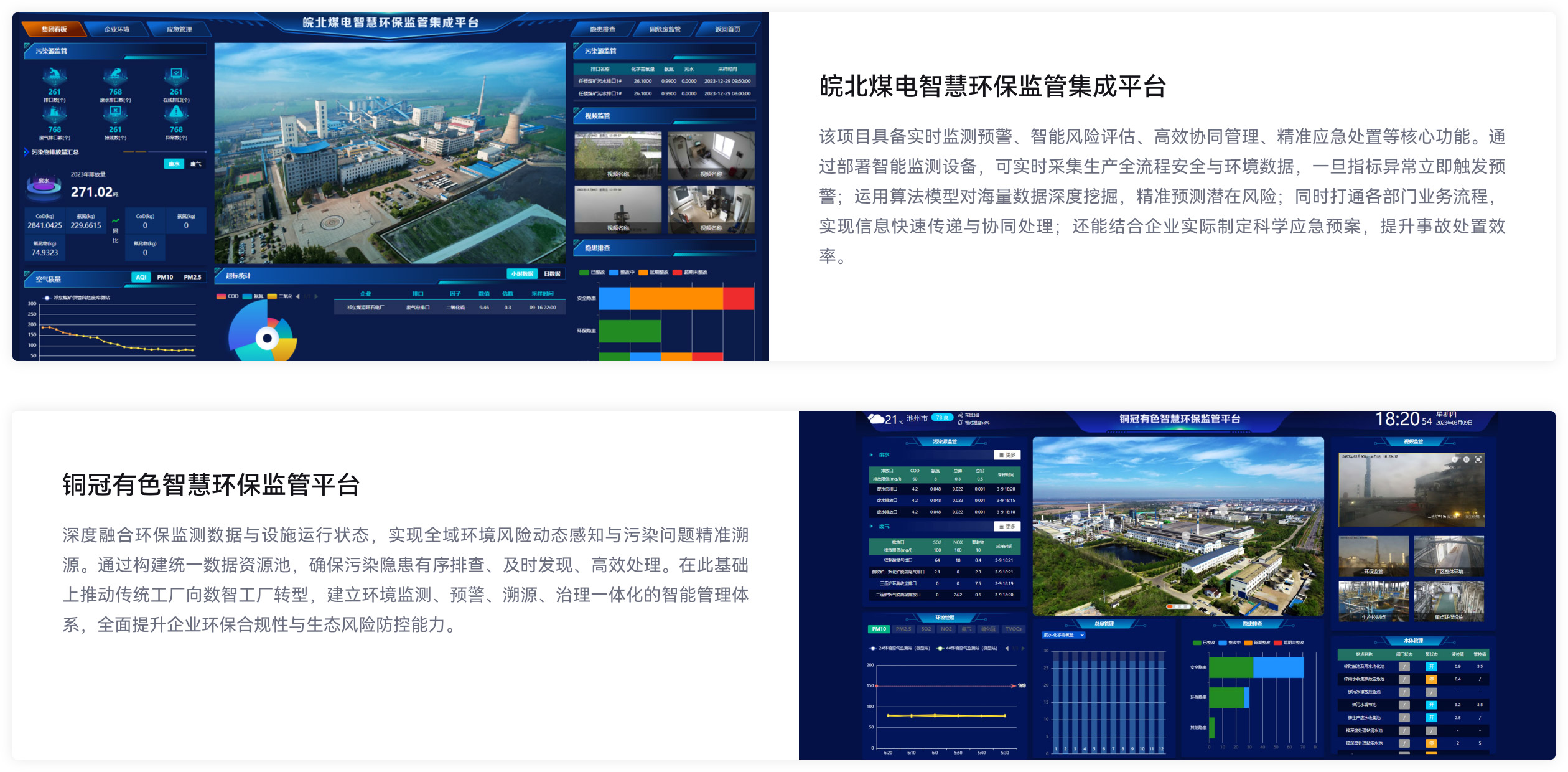Open the top-left 视频监管 camera thumbnail
Viewport: 1568px width, 772px height.
point(618,156)
